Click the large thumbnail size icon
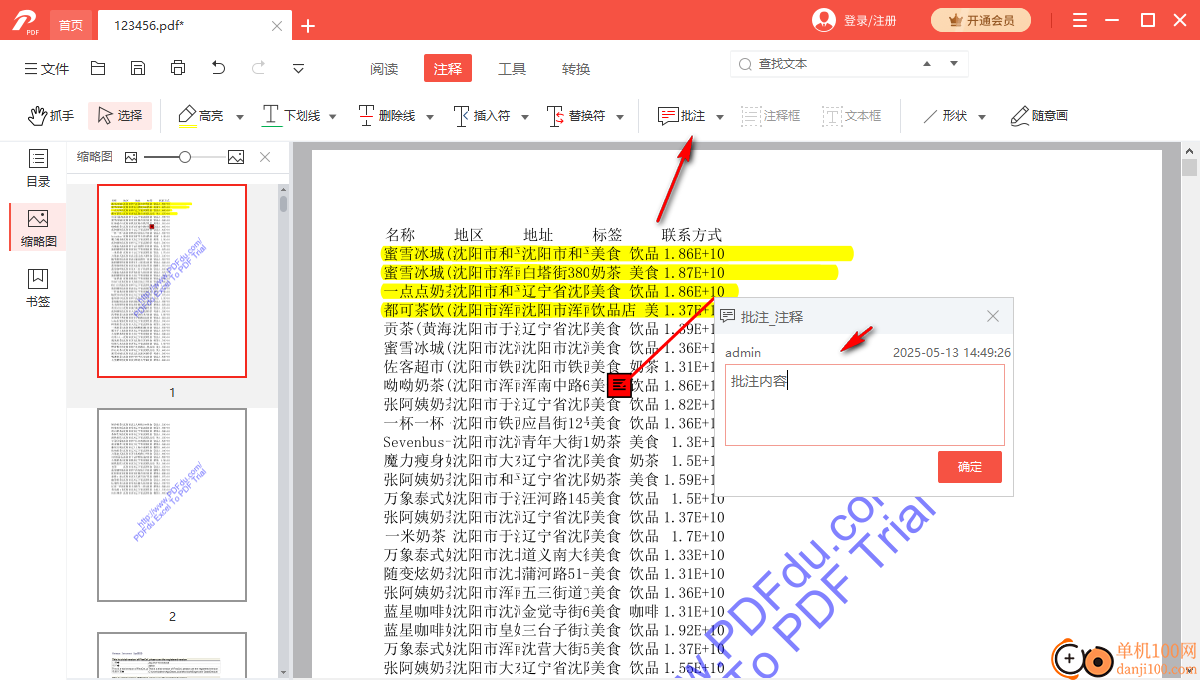The height and width of the screenshot is (680, 1200). pos(236,157)
